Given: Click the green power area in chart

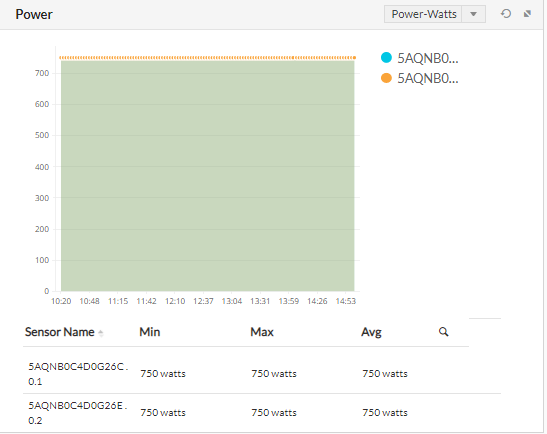Looking at the screenshot, I should tap(208, 176).
